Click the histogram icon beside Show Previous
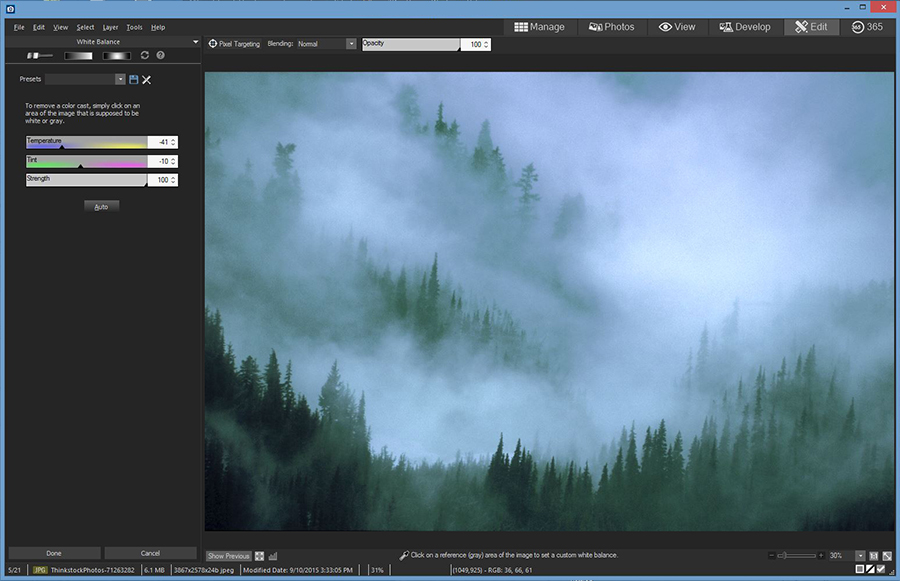 pyautogui.click(x=273, y=556)
